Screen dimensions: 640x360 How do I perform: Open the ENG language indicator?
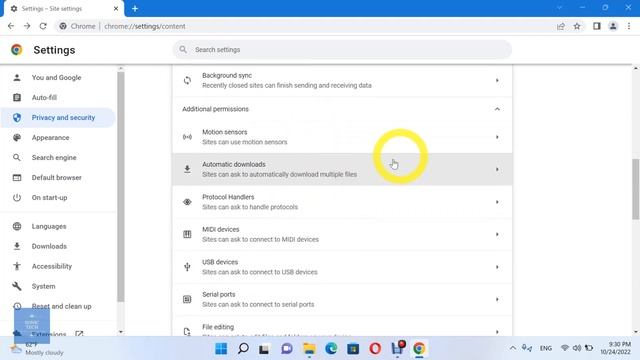click(x=546, y=348)
